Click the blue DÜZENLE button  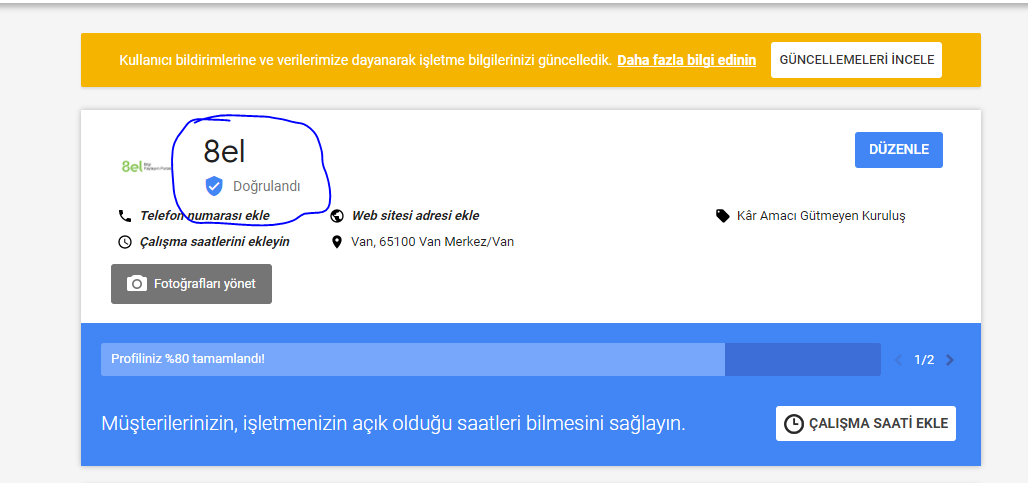pyautogui.click(x=899, y=149)
